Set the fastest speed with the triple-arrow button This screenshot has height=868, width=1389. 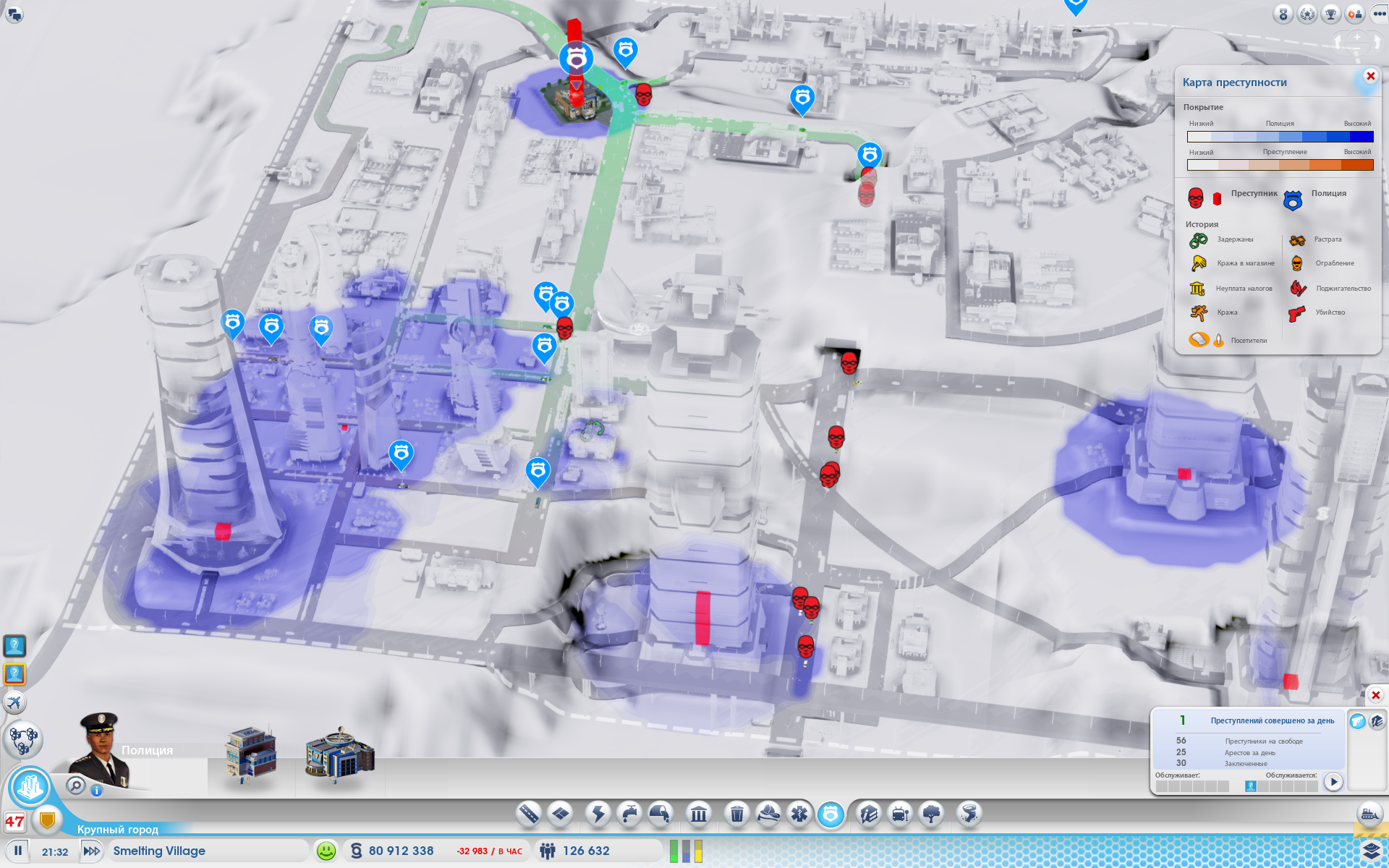click(x=91, y=851)
